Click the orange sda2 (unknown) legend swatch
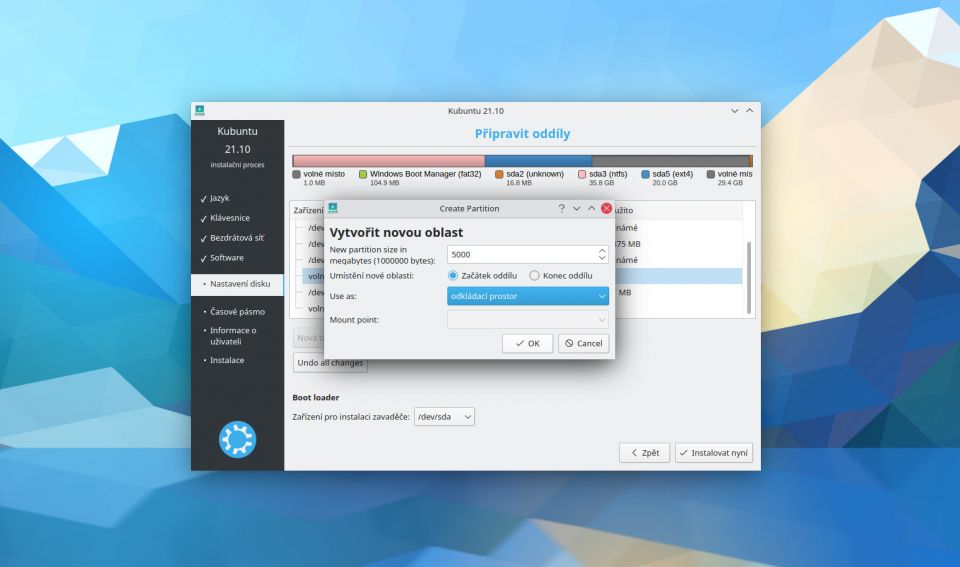 pyautogui.click(x=499, y=174)
